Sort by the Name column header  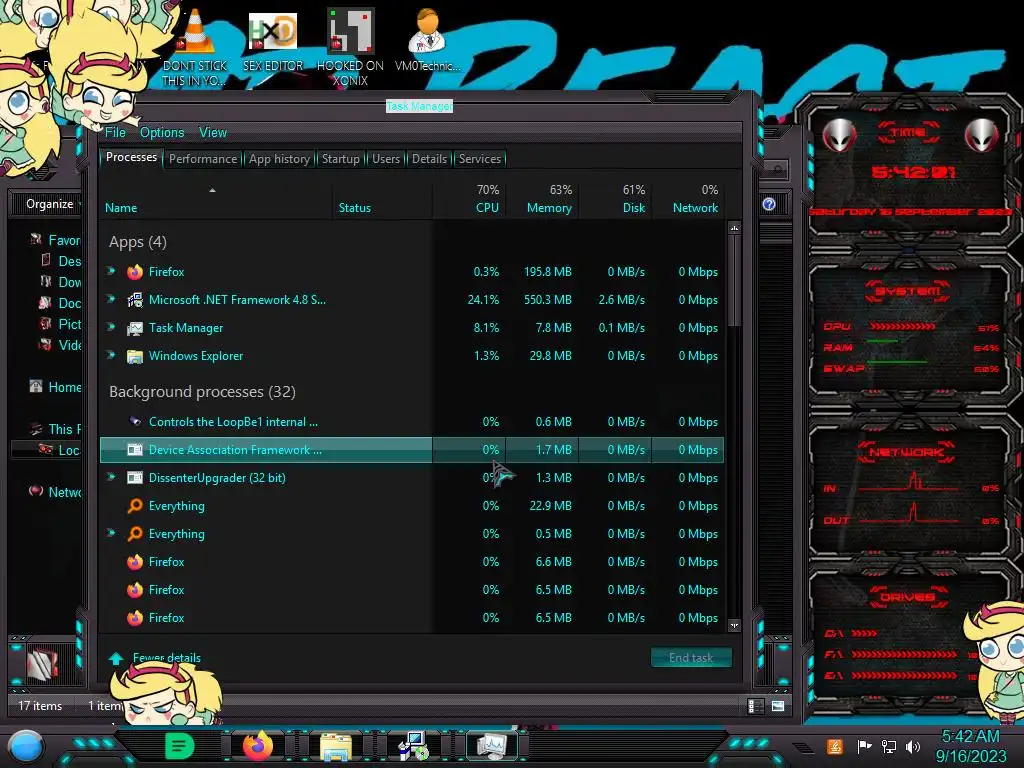point(121,208)
